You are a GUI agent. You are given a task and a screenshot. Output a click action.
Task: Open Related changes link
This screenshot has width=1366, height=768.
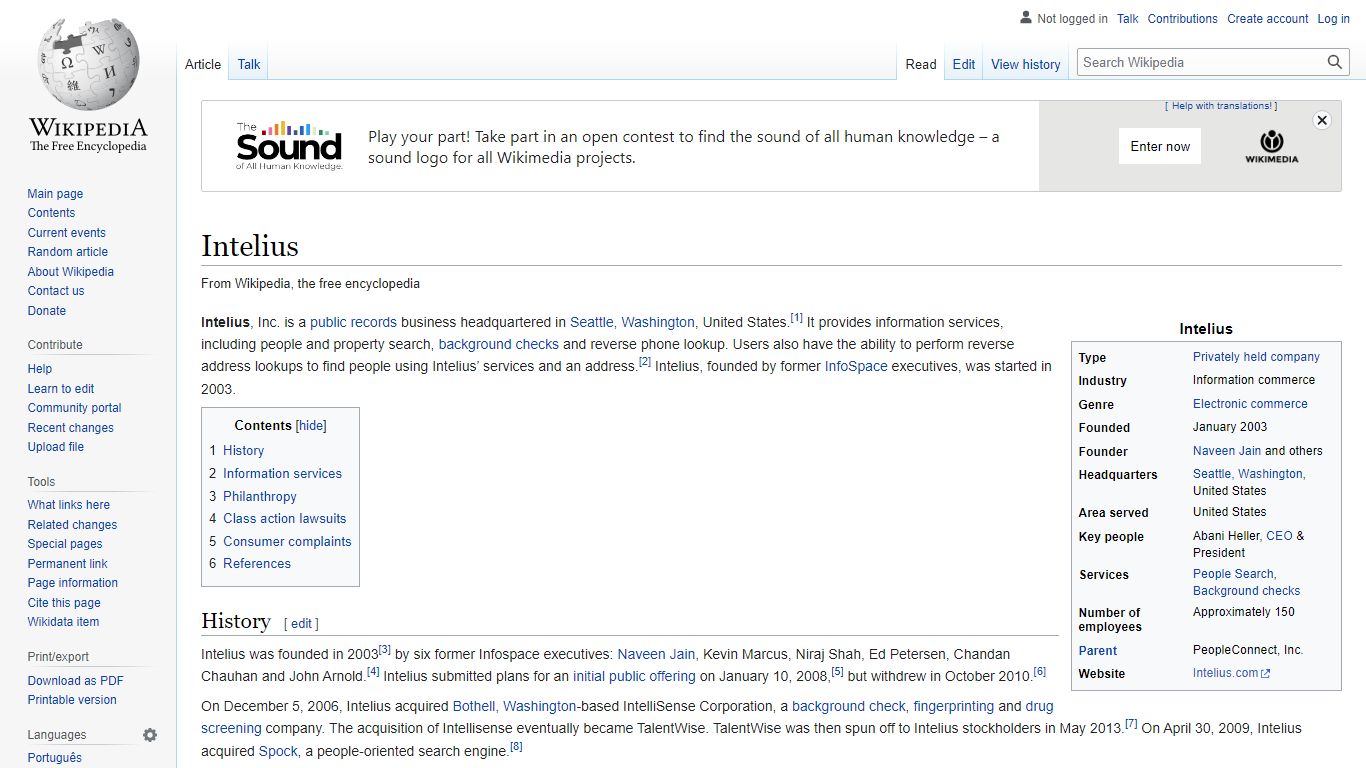(x=72, y=525)
